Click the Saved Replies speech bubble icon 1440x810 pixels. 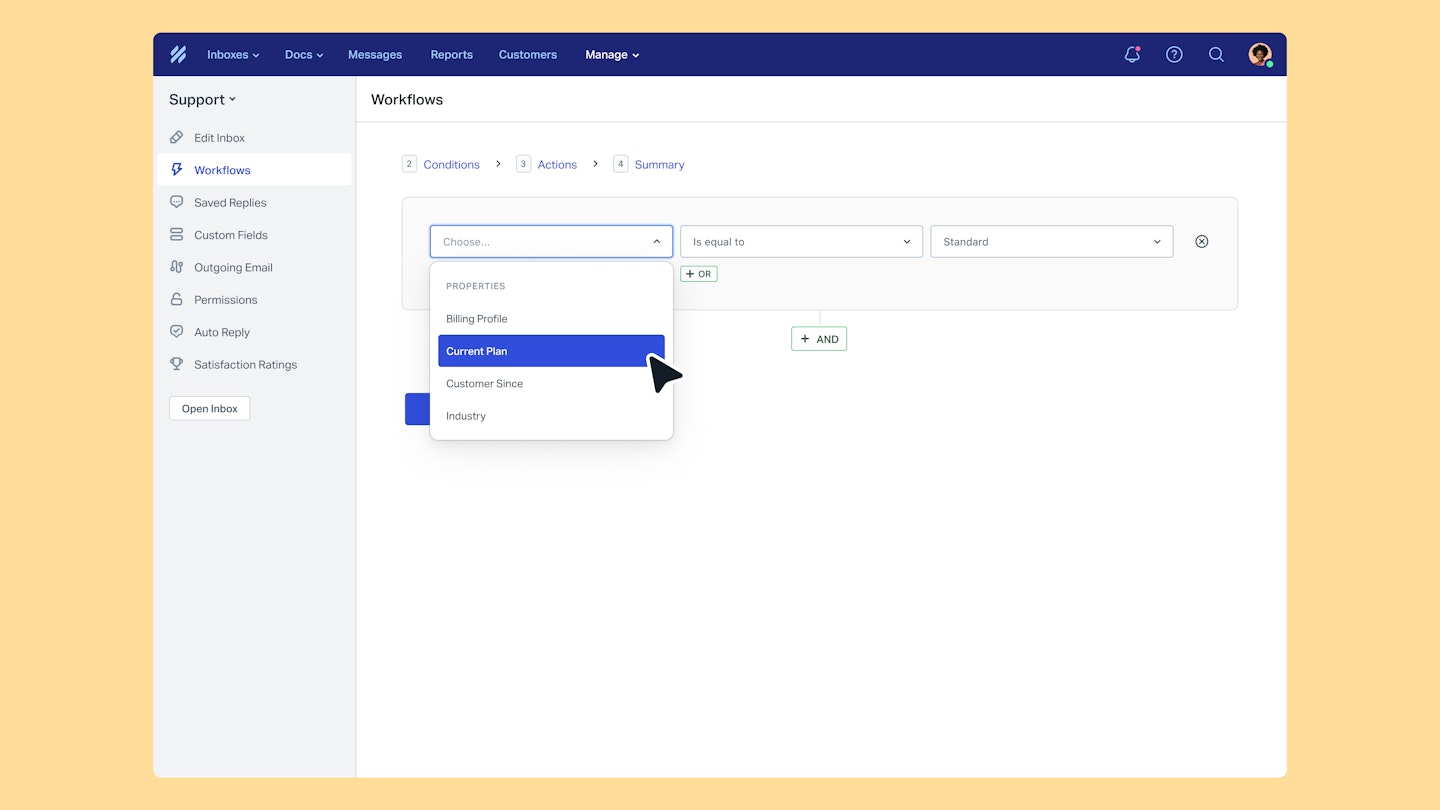(x=176, y=202)
